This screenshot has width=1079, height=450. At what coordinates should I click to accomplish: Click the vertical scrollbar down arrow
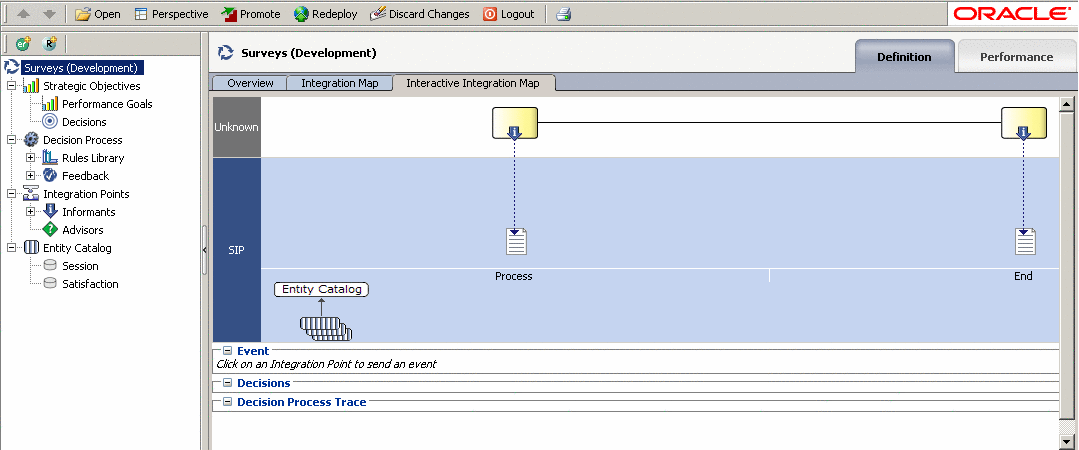click(x=1066, y=441)
